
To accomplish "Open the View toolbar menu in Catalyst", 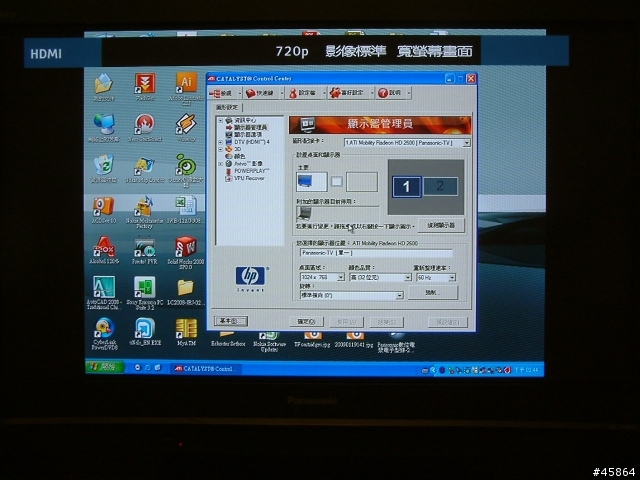I will point(224,93).
